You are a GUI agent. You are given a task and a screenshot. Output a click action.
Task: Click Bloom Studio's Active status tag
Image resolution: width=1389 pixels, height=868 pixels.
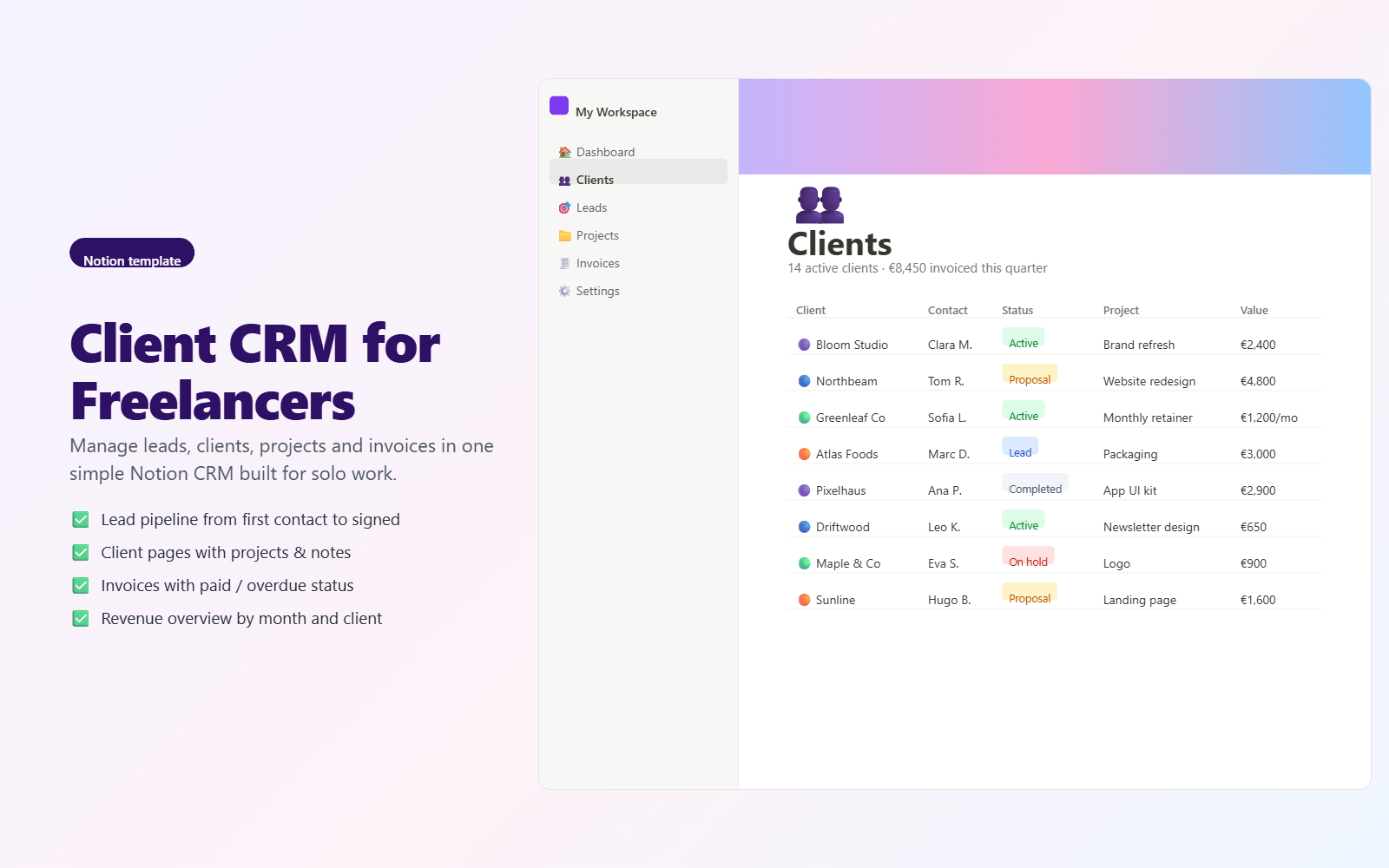[x=1024, y=339]
